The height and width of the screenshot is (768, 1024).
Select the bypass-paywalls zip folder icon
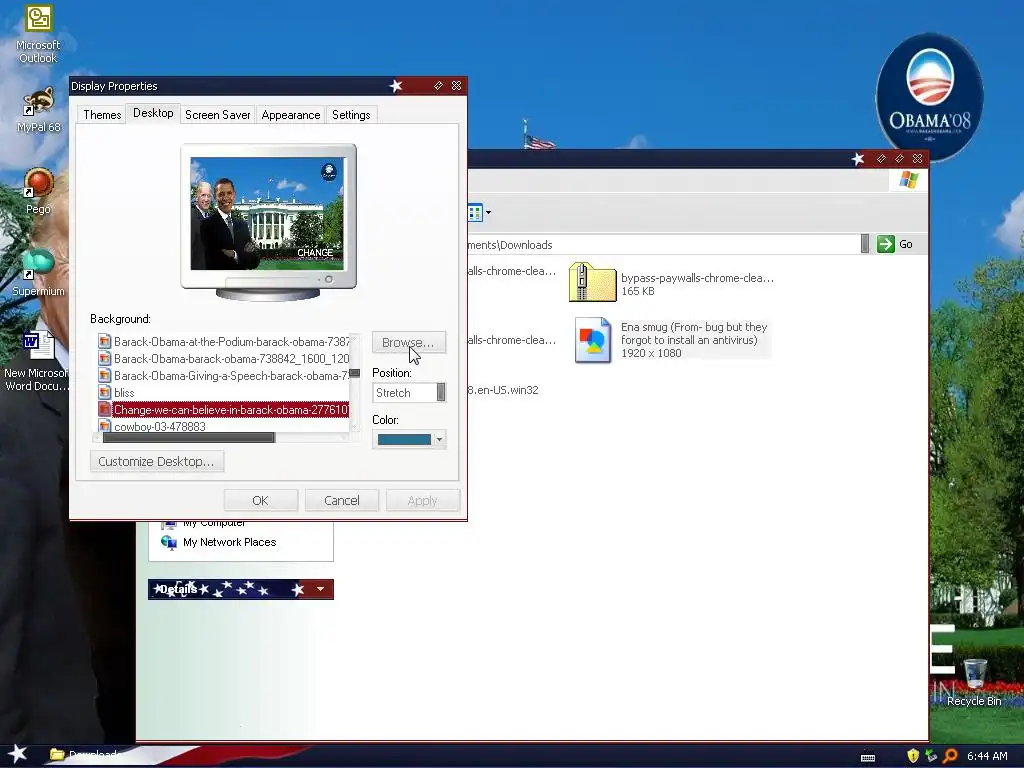(x=592, y=282)
